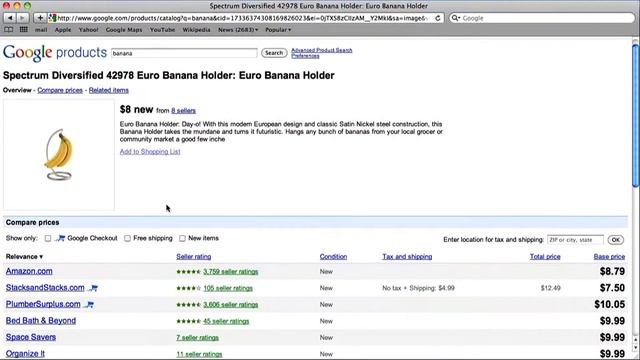Tick the Free shipping checkbox

127,238
